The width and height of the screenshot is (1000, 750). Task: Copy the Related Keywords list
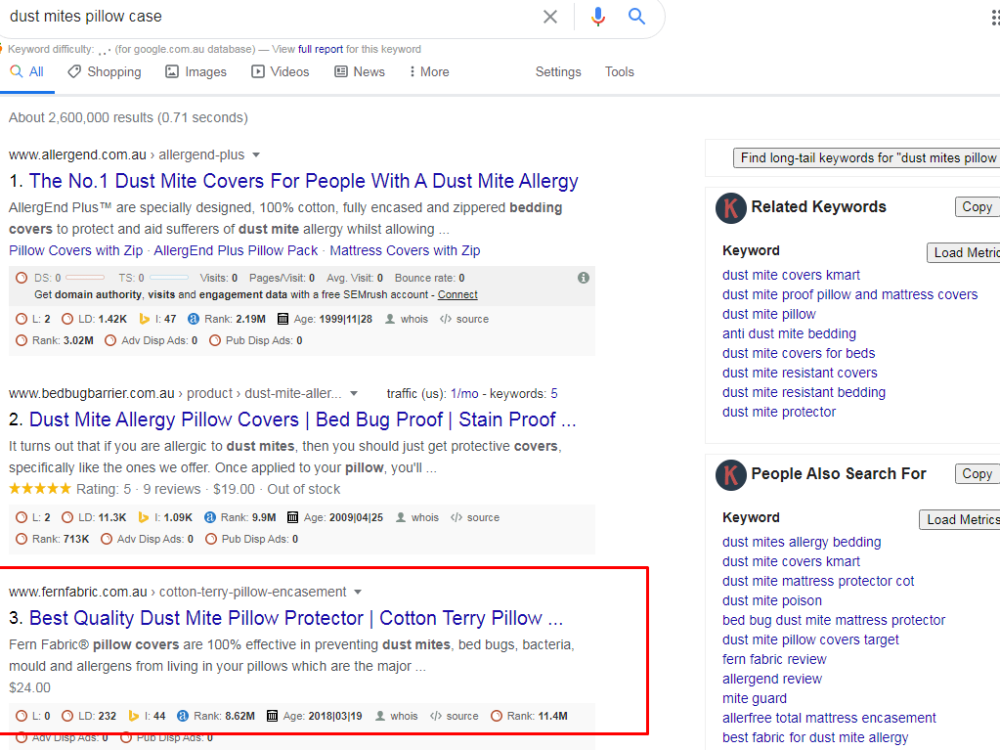[x=977, y=207]
